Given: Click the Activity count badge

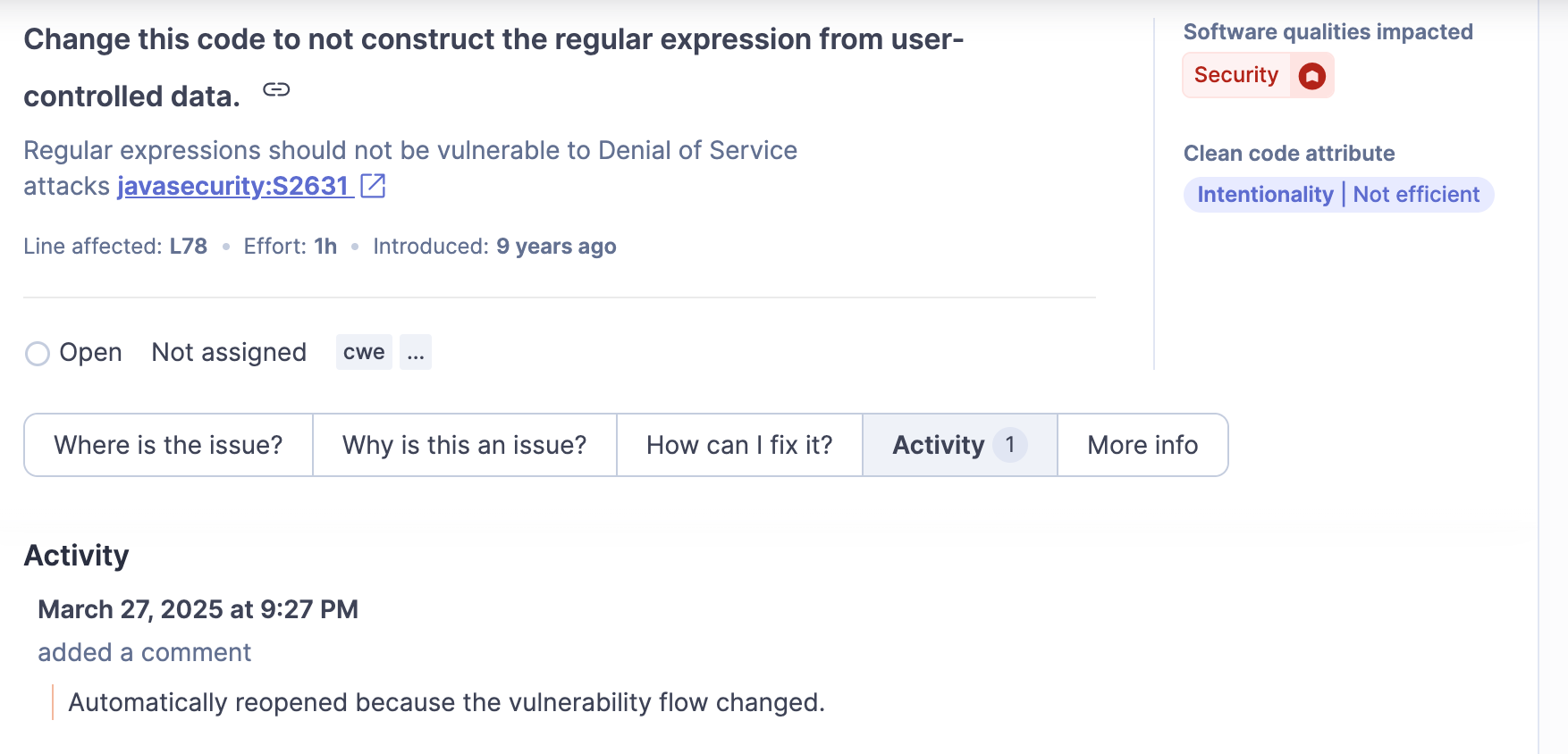Looking at the screenshot, I should (x=1010, y=445).
